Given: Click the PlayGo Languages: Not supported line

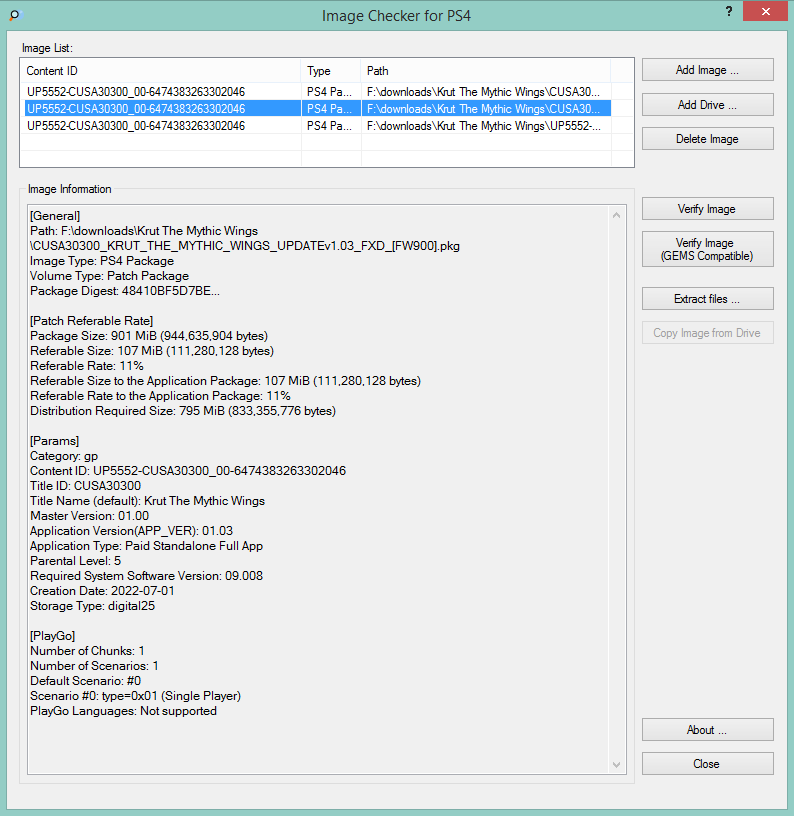Looking at the screenshot, I should pos(123,711).
